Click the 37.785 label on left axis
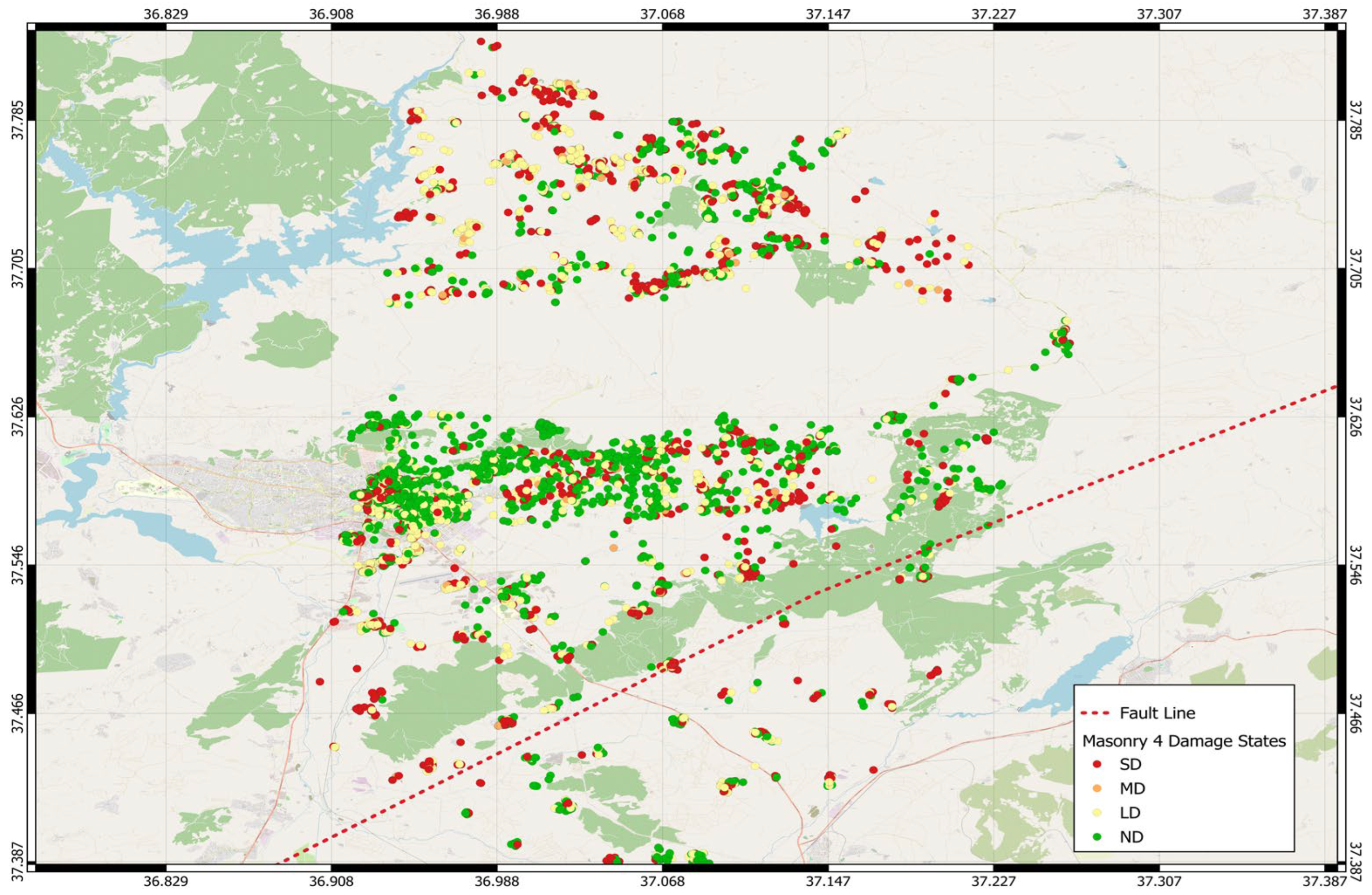 point(18,121)
